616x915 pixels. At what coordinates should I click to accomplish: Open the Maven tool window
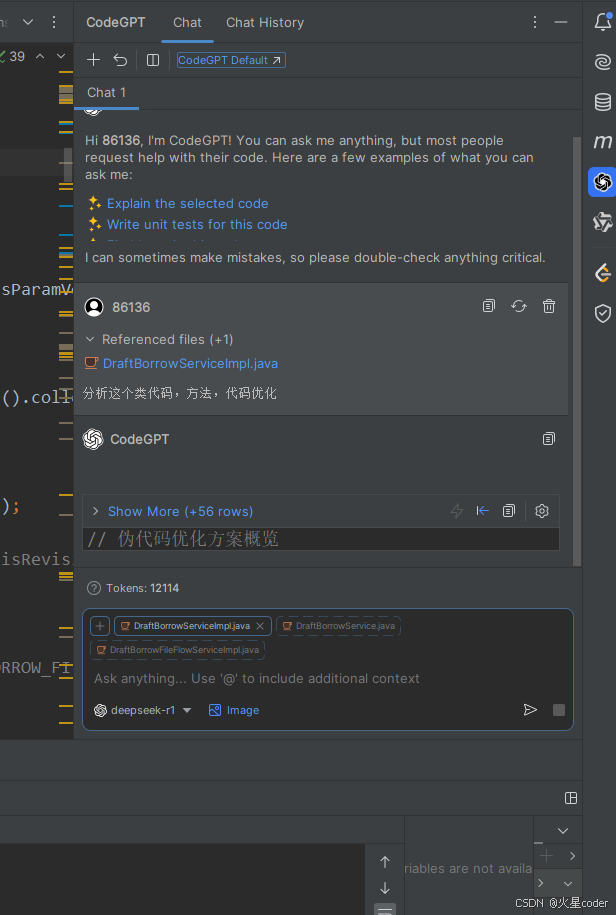coord(603,141)
